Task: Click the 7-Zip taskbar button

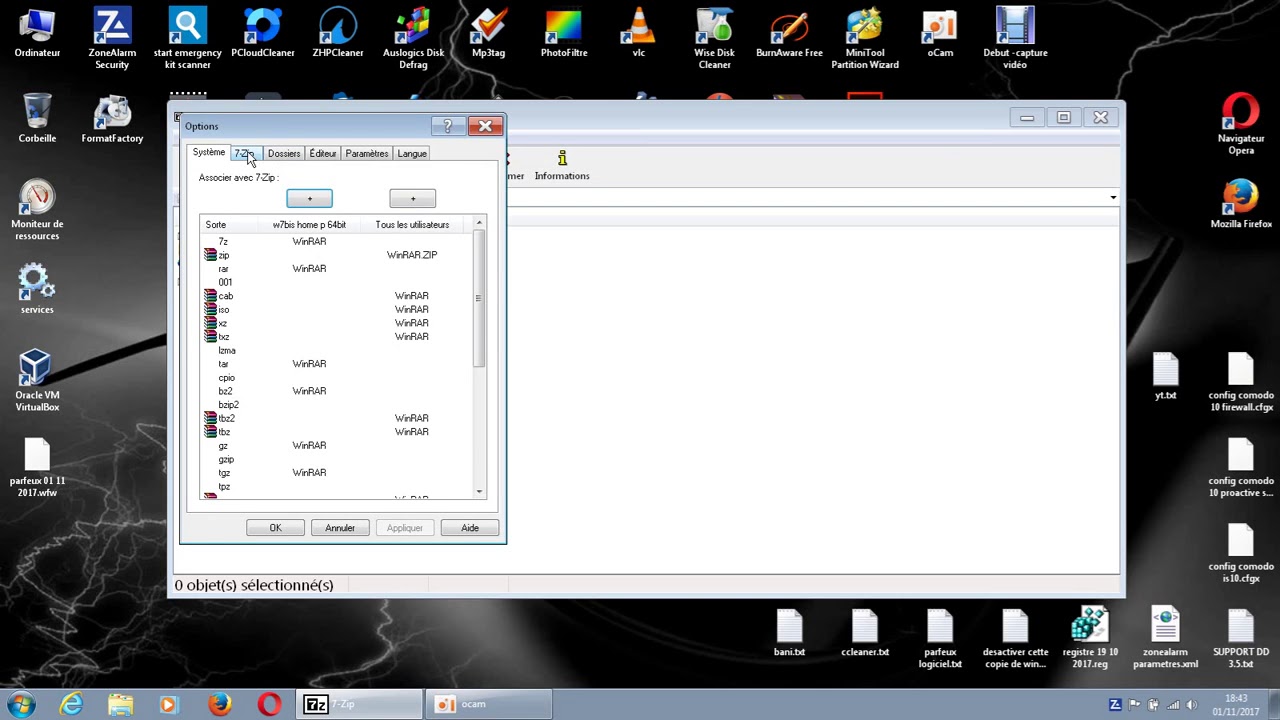Action: coord(359,705)
